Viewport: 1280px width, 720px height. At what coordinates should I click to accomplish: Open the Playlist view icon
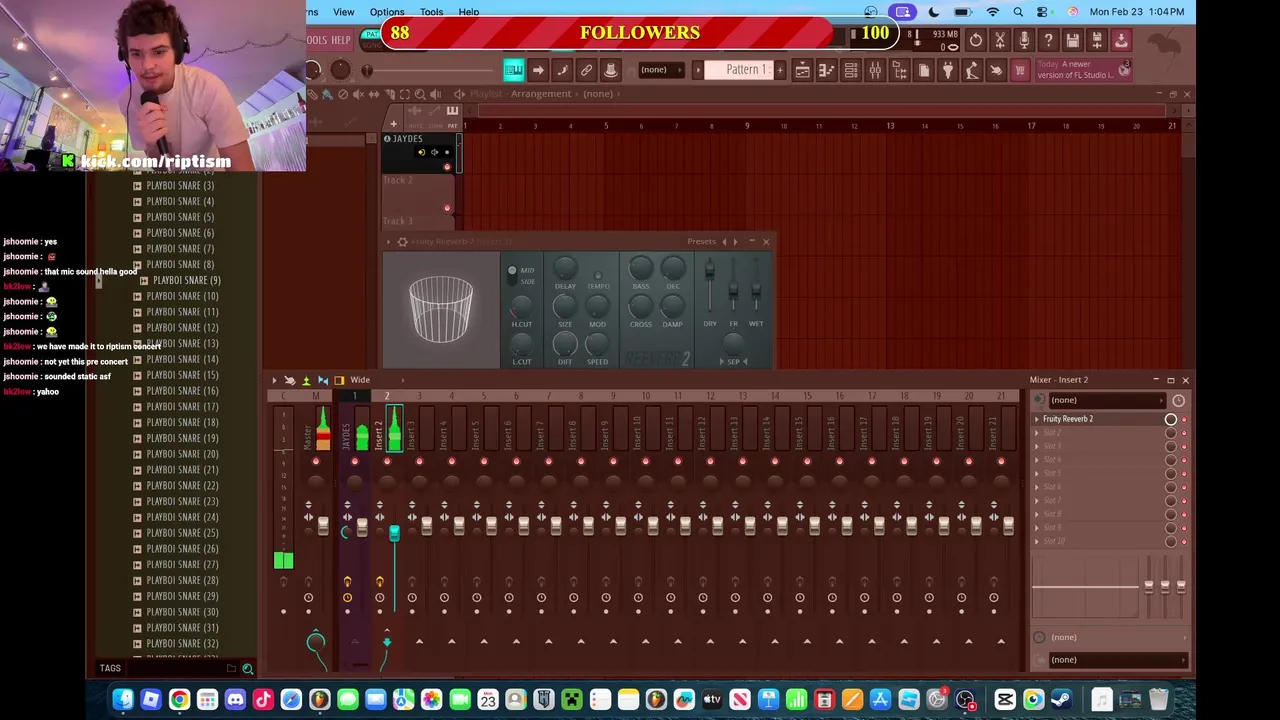[802, 70]
